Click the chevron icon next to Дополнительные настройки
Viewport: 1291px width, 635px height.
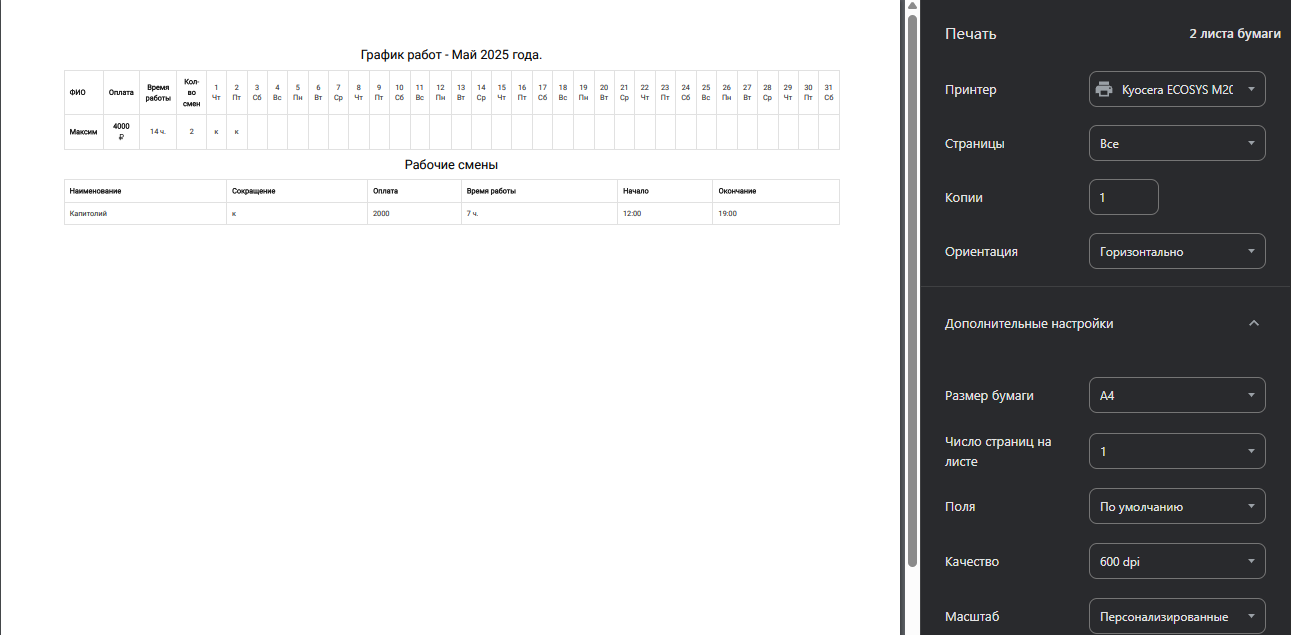(1254, 324)
